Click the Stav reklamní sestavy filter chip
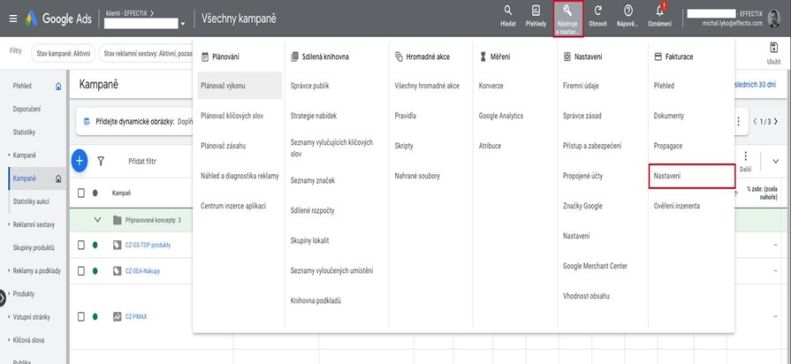The image size is (791, 364). pyautogui.click(x=146, y=52)
